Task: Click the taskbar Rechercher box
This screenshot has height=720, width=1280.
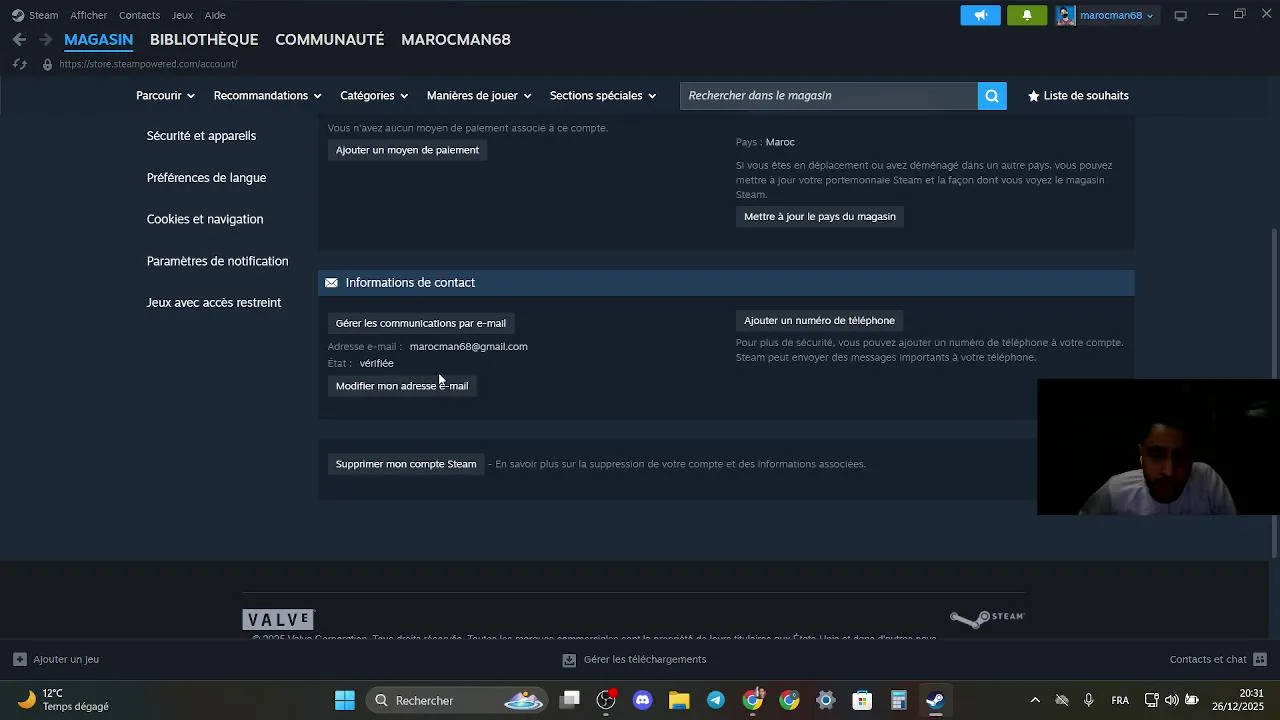Action: (456, 700)
